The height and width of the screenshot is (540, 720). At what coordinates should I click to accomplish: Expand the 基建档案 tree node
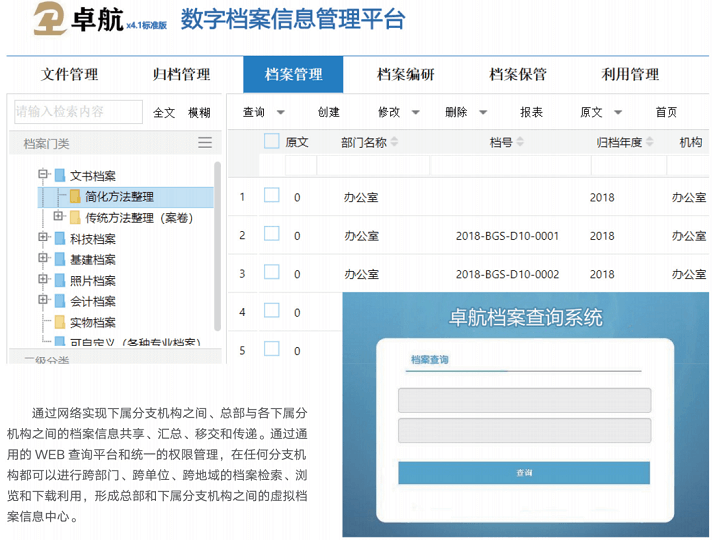(x=43, y=258)
